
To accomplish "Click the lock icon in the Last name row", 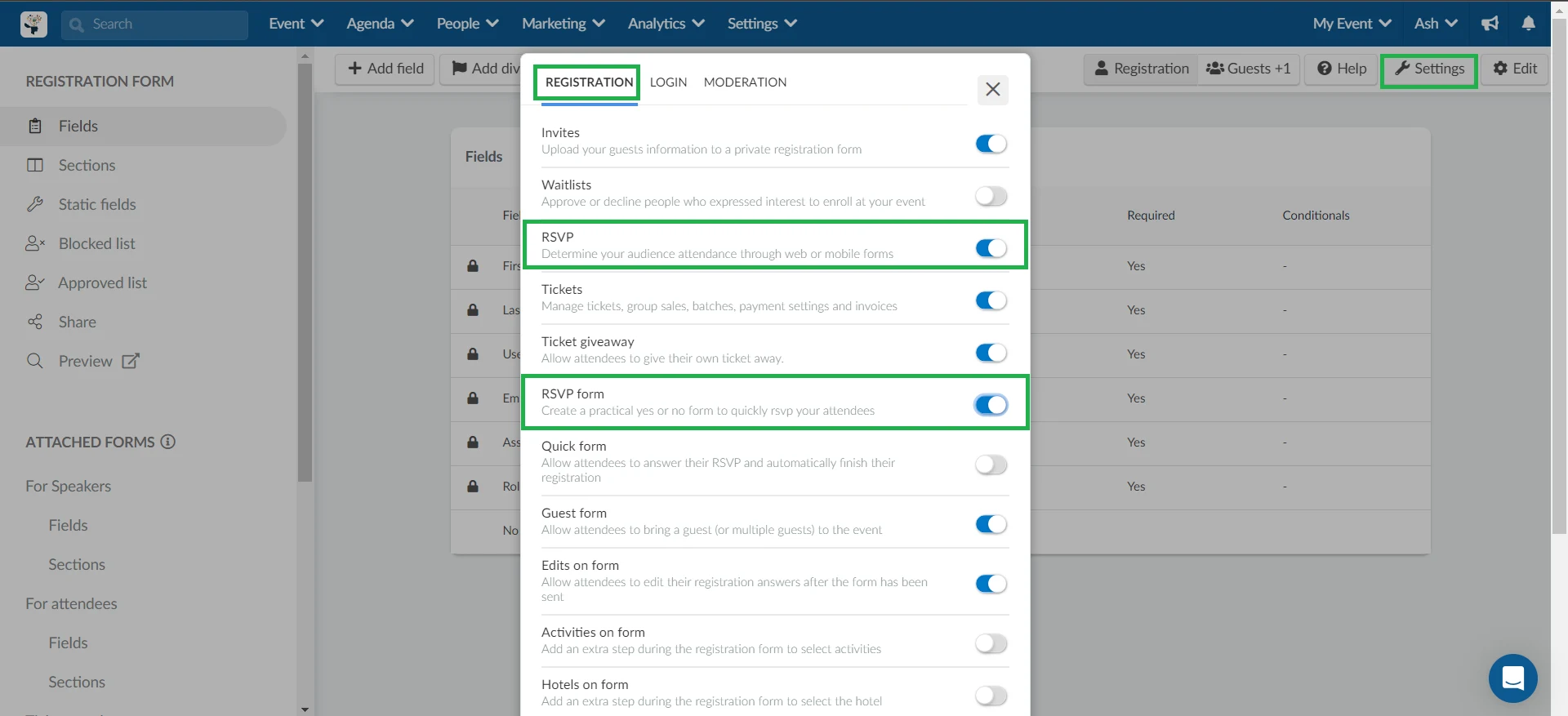I will (x=473, y=310).
